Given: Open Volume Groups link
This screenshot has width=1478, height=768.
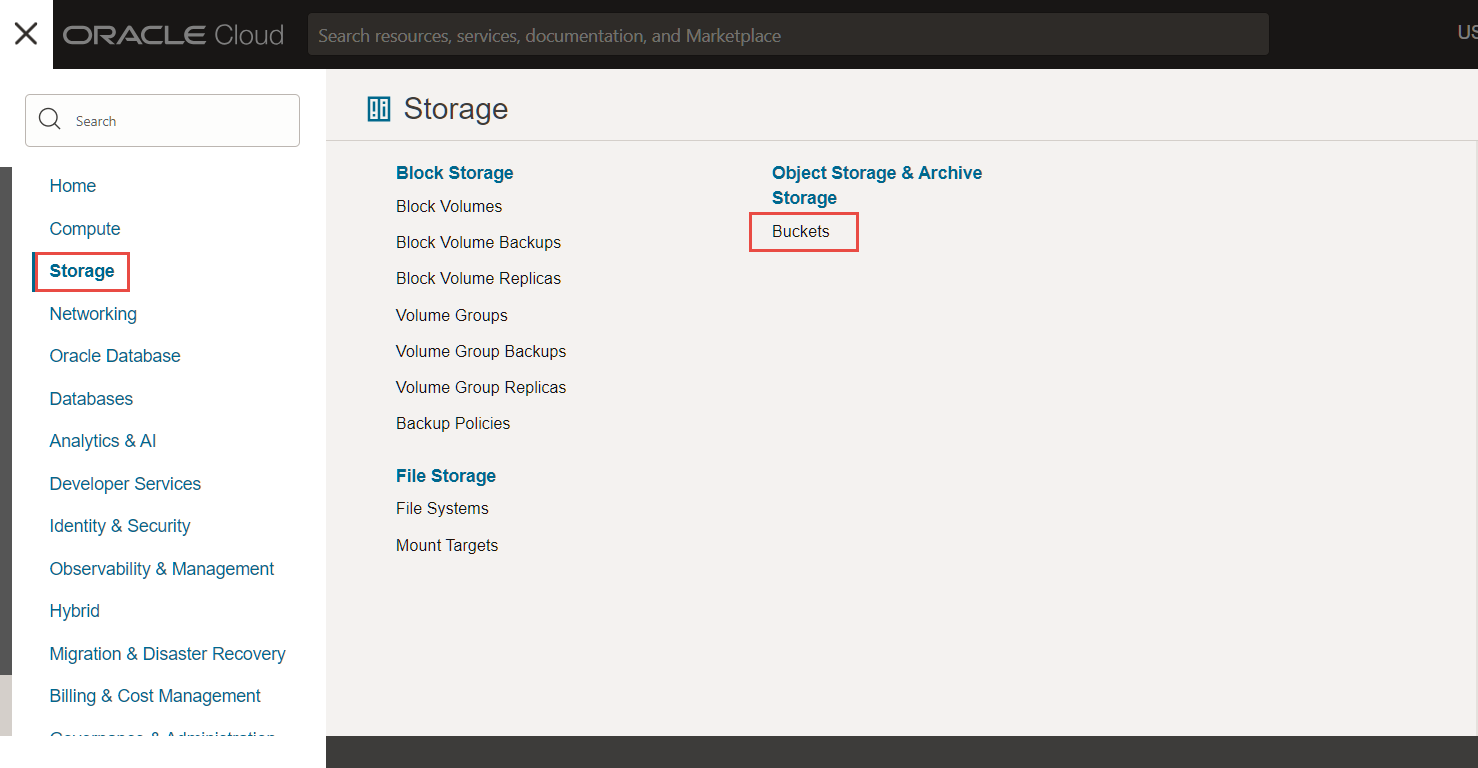Looking at the screenshot, I should tap(452, 316).
